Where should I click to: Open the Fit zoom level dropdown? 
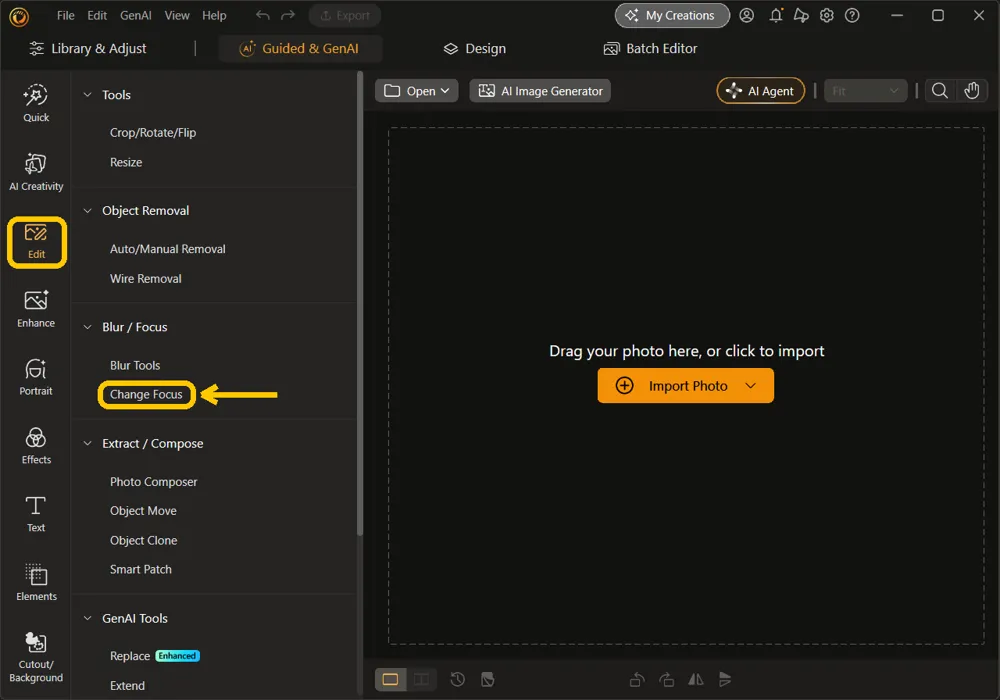pyautogui.click(x=865, y=91)
